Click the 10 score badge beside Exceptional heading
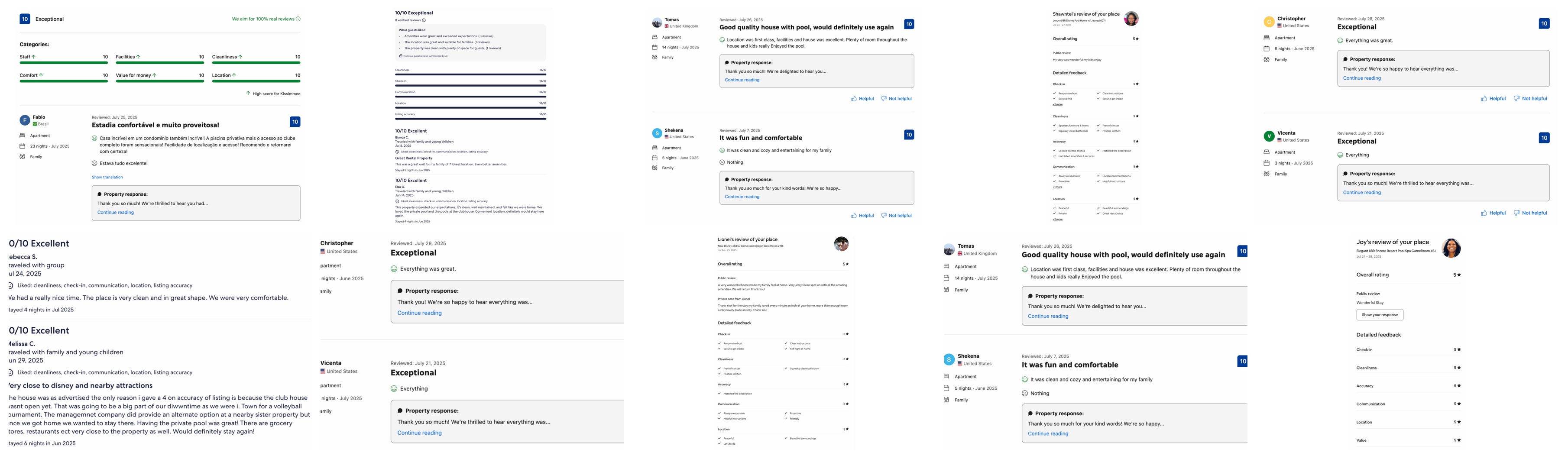 pyautogui.click(x=25, y=19)
